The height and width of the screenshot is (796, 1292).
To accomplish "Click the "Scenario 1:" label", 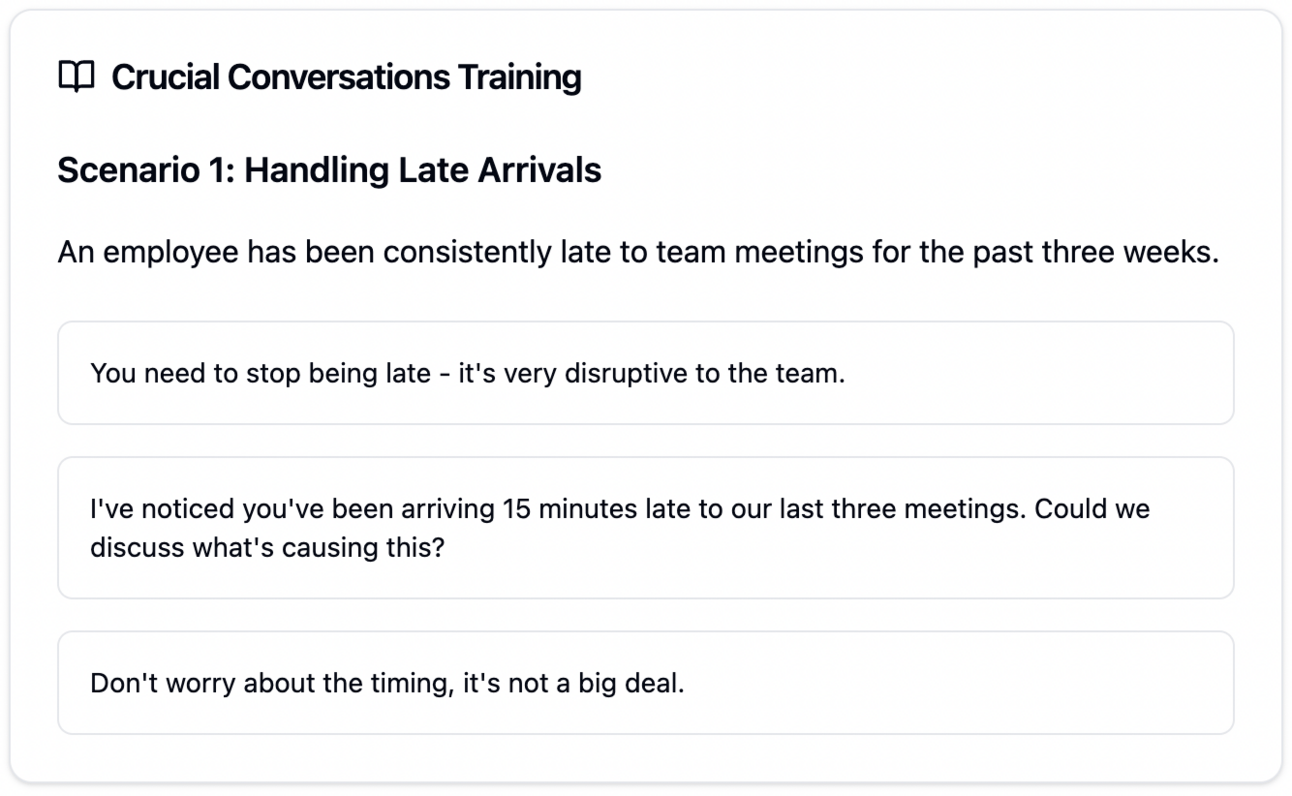I will pyautogui.click(x=146, y=170).
